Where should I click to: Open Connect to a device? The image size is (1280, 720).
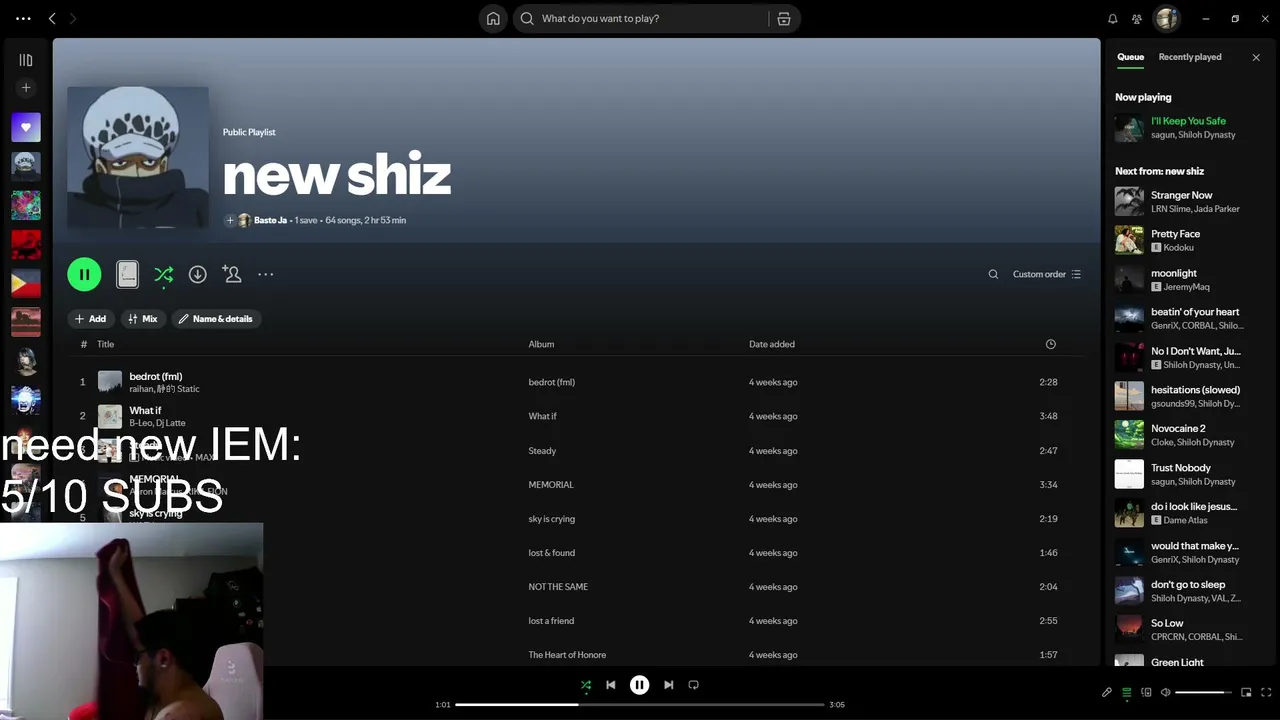tap(1146, 692)
